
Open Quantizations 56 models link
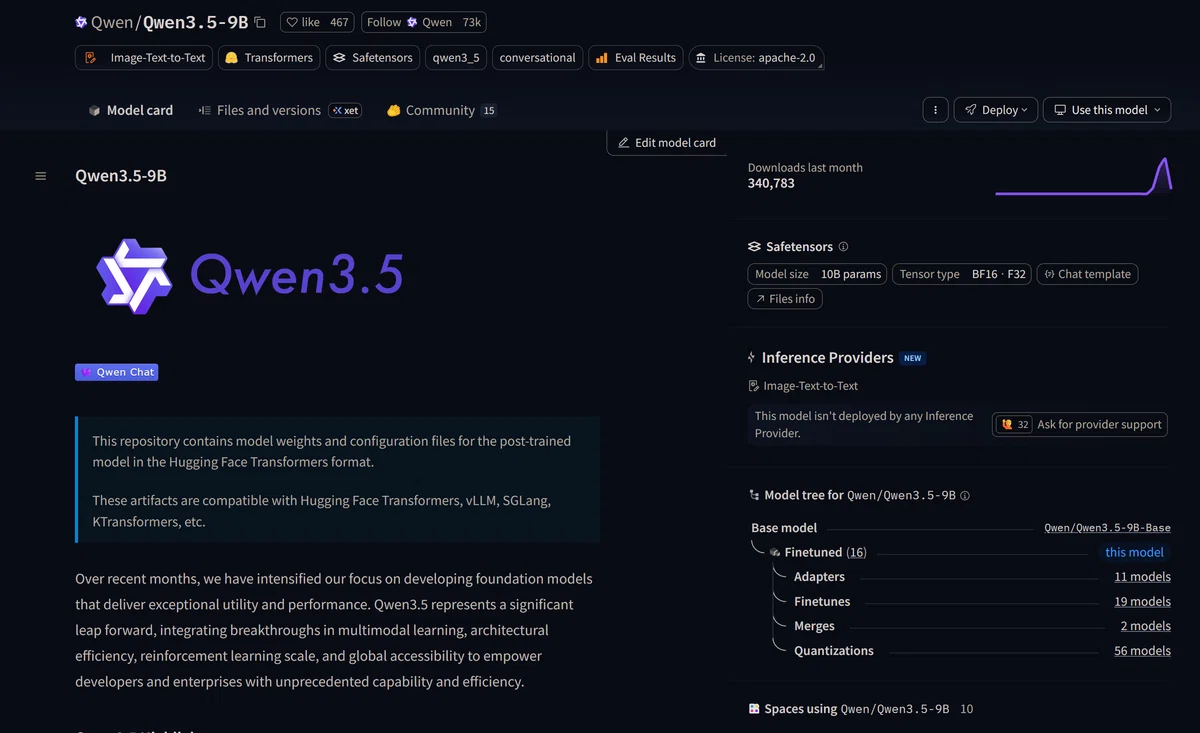pos(1142,651)
